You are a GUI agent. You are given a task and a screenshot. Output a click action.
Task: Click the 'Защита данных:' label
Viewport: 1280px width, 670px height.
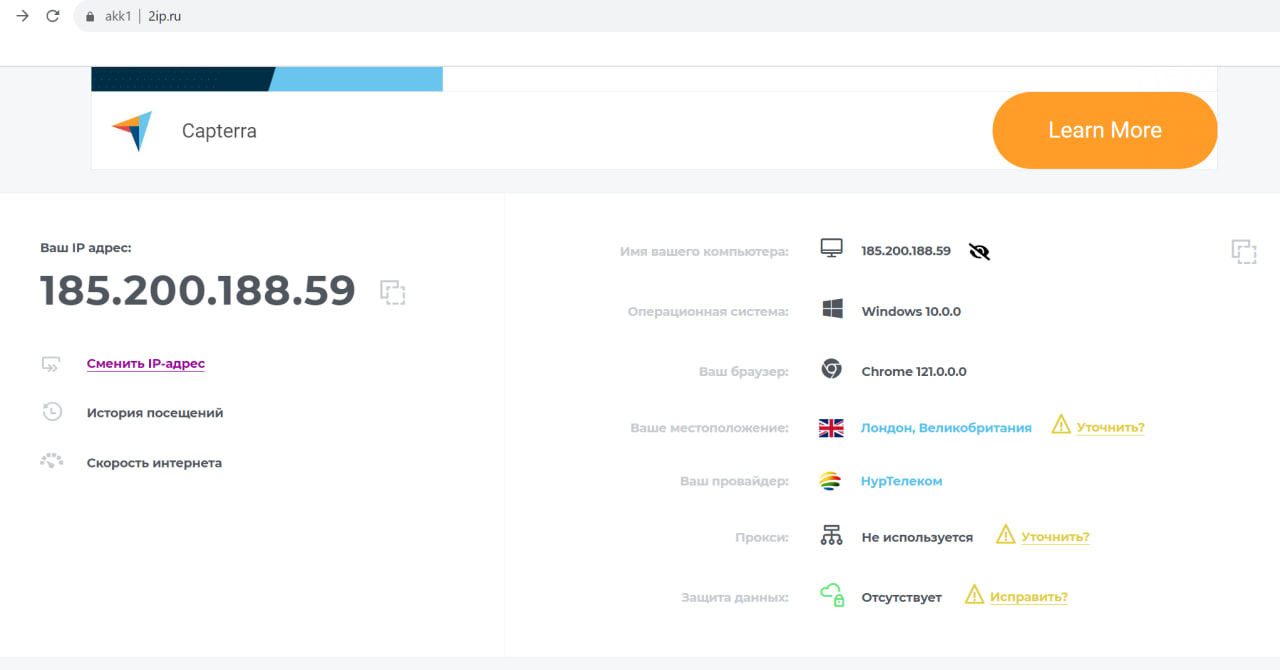[x=735, y=597]
